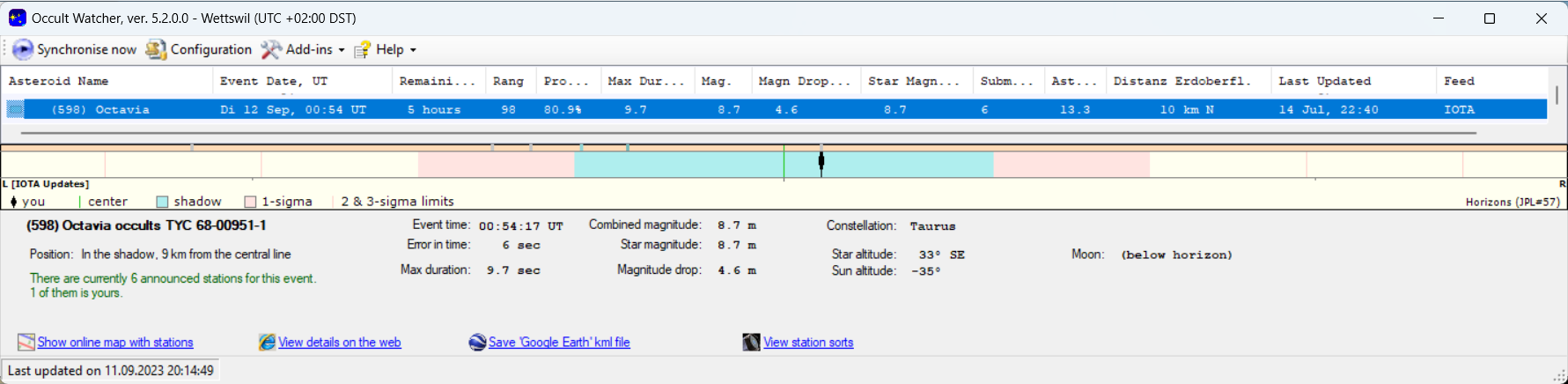Click the Last Updated column header
Screen dimensions: 1568x384
[x=1324, y=81]
